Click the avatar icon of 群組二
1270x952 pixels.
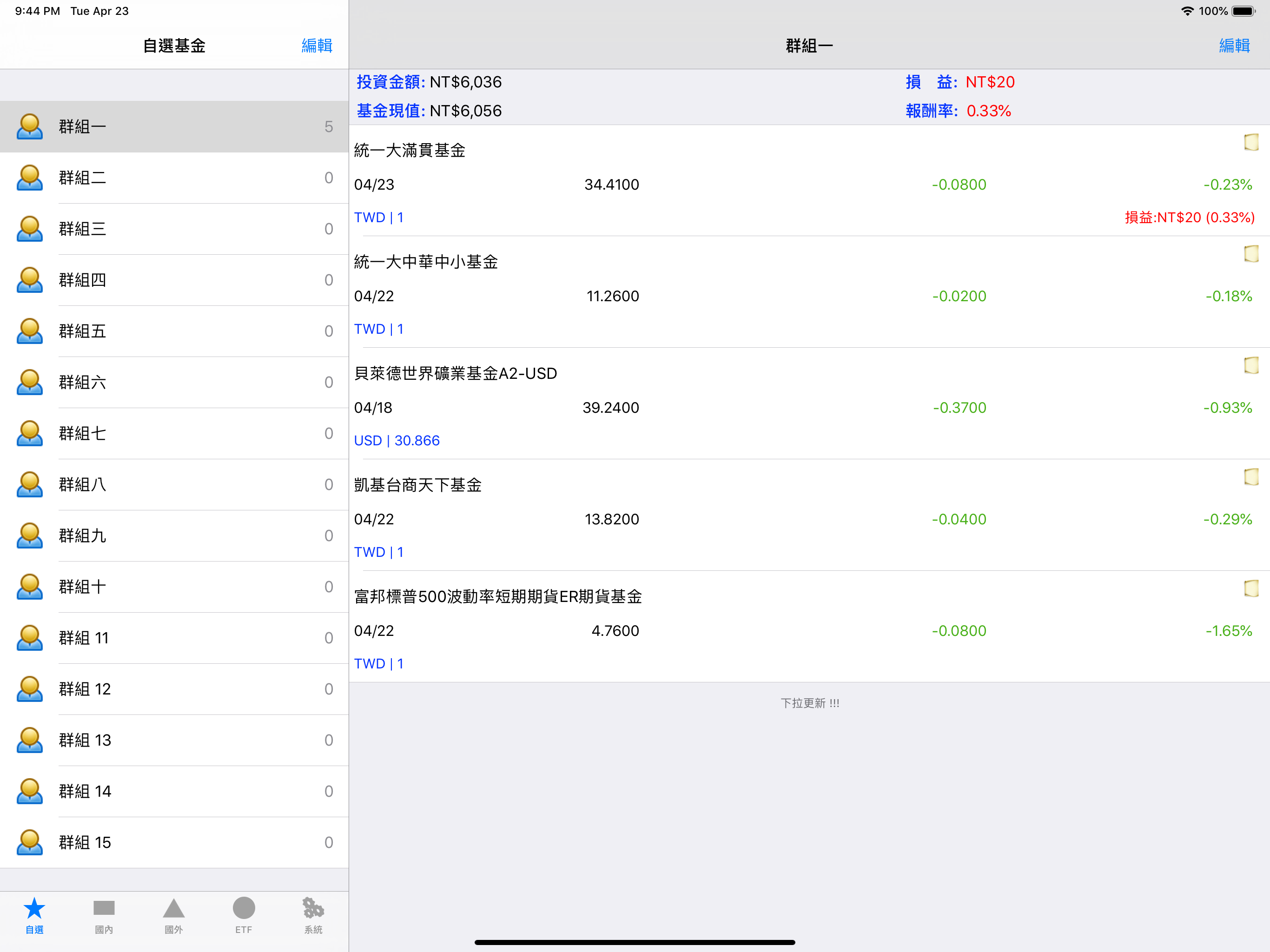pos(30,178)
